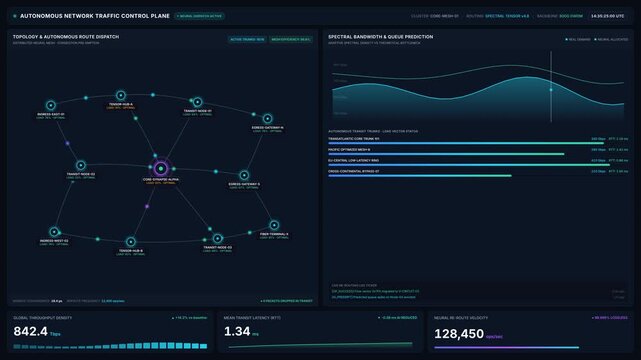This screenshot has height=360, width=641.
Task: Click the PACIFIC OPTIMIZED MESH label
Action: pyautogui.click(x=349, y=150)
